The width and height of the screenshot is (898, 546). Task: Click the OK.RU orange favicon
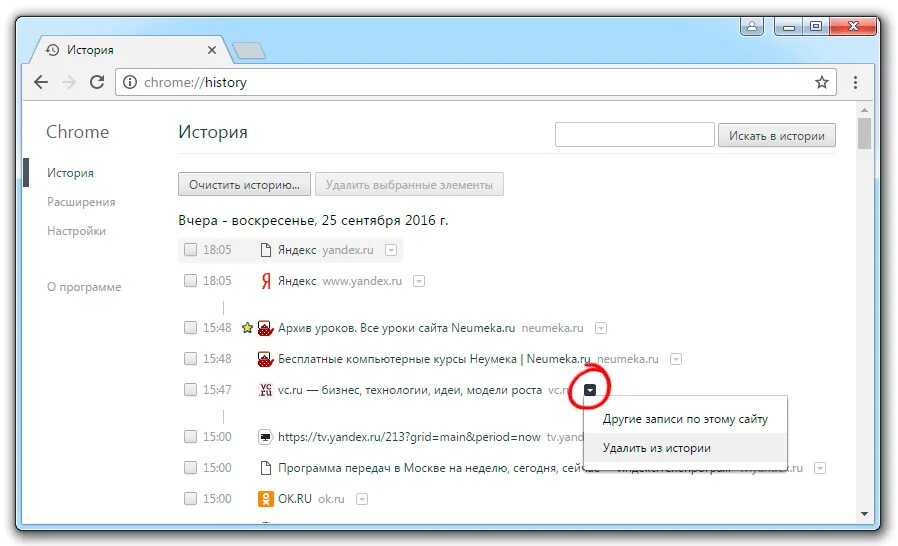tap(265, 498)
